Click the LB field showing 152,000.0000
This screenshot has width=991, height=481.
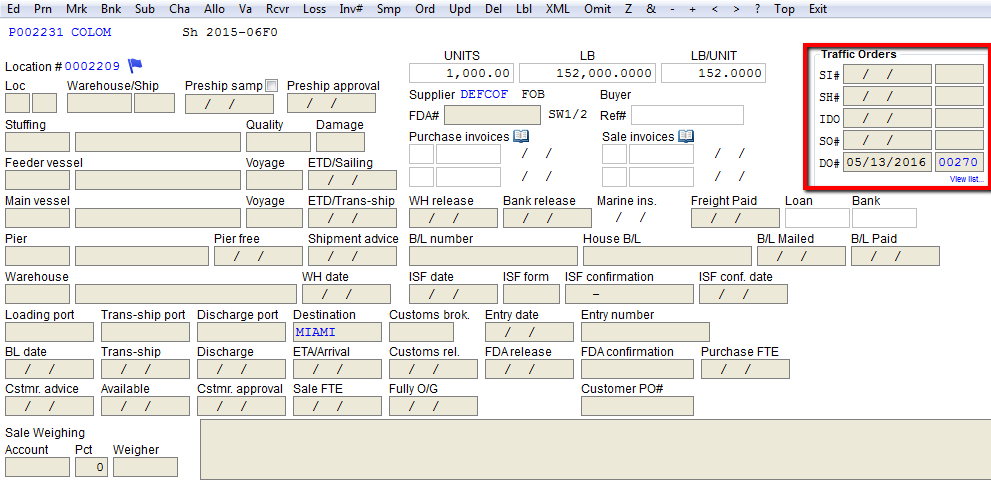click(587, 73)
